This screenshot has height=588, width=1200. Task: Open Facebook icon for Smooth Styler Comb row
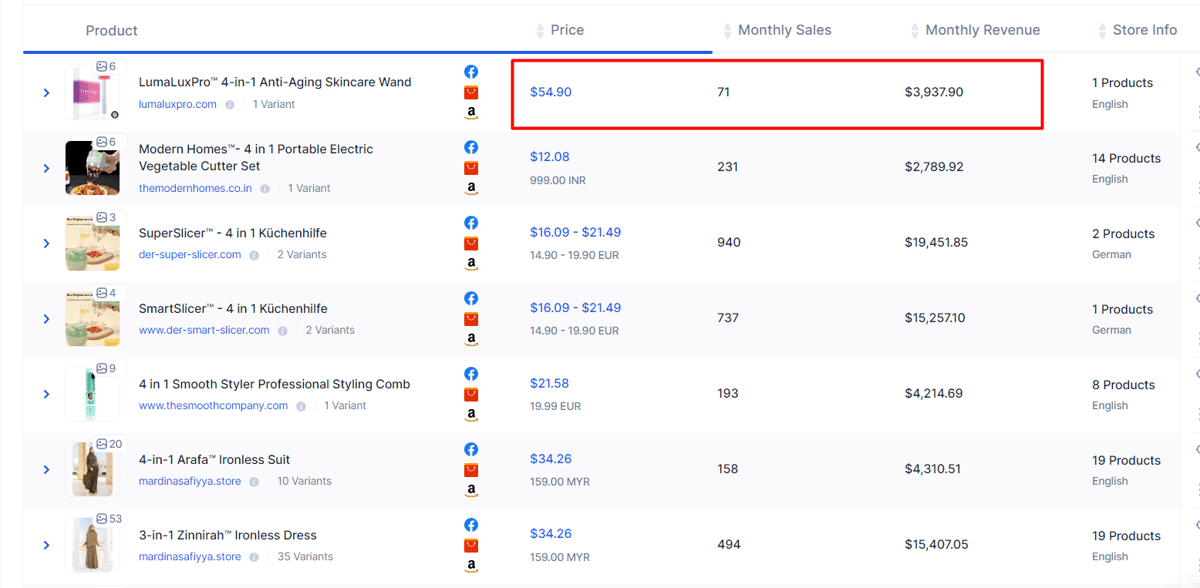pos(471,374)
